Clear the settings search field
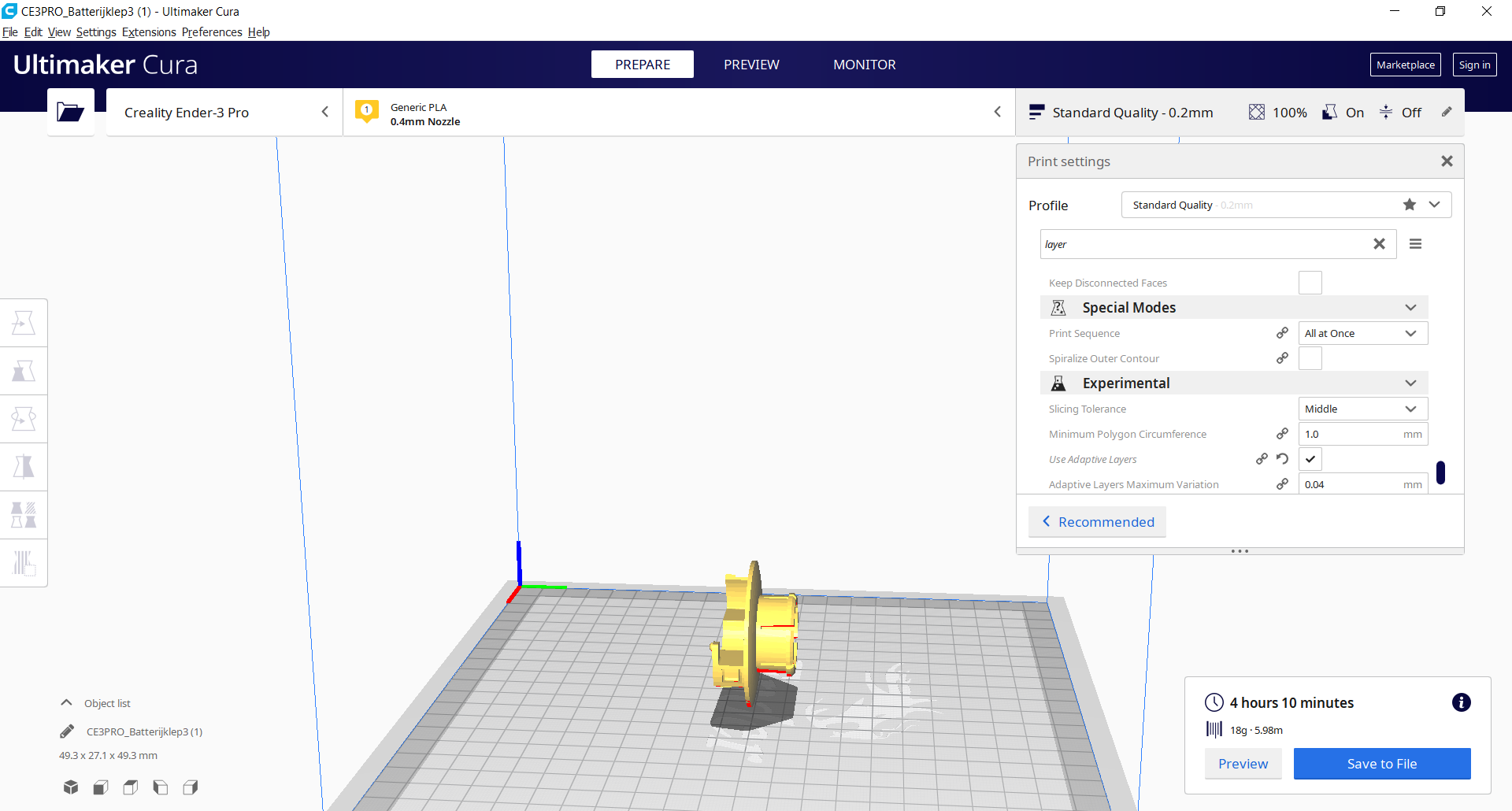This screenshot has width=1512, height=811. pyautogui.click(x=1379, y=244)
